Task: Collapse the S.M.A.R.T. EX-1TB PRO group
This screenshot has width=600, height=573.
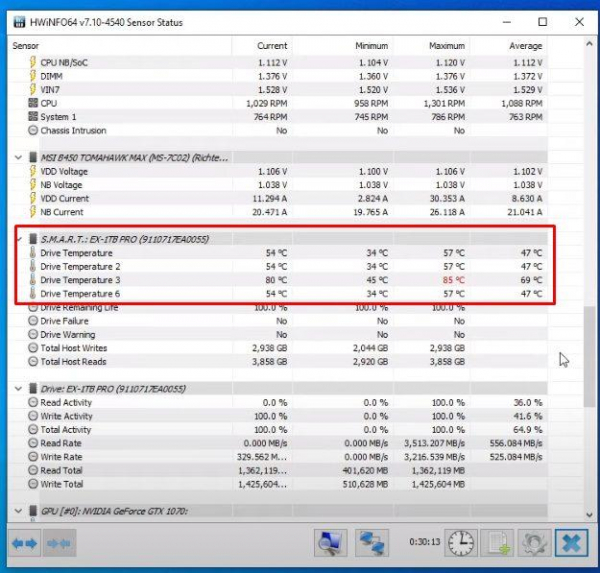Action: 19,239
